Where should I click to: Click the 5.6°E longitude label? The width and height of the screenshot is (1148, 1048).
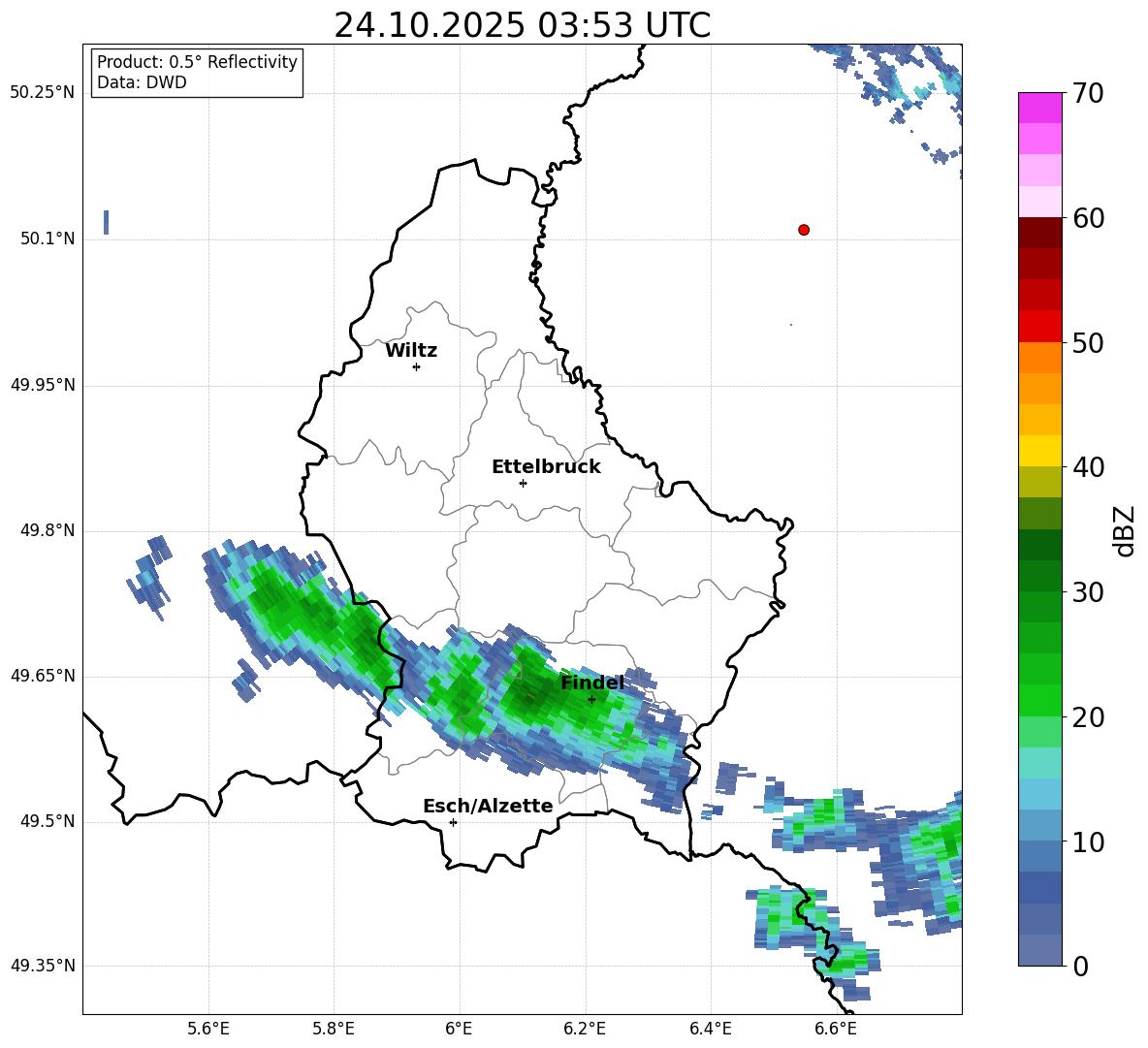click(x=208, y=1029)
